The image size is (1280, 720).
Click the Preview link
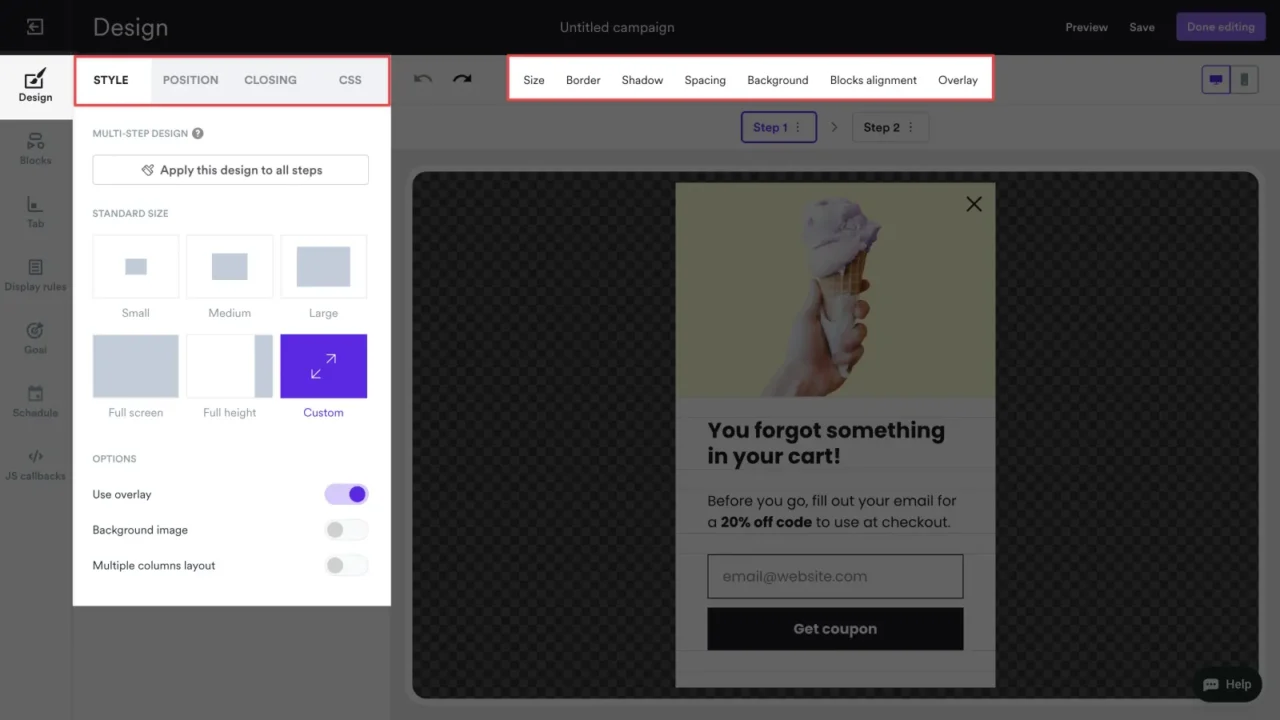point(1086,27)
